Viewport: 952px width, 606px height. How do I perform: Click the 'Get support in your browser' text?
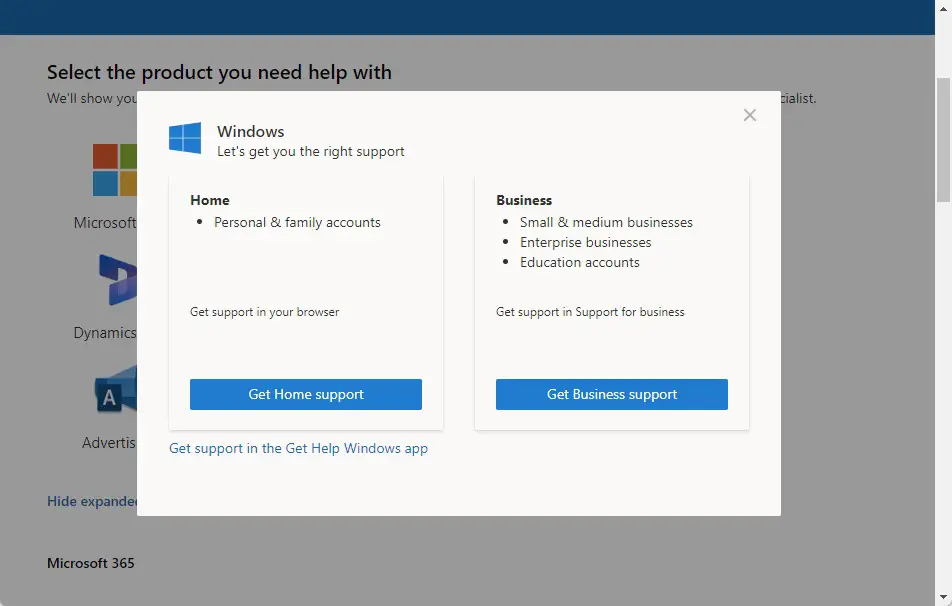pos(264,312)
